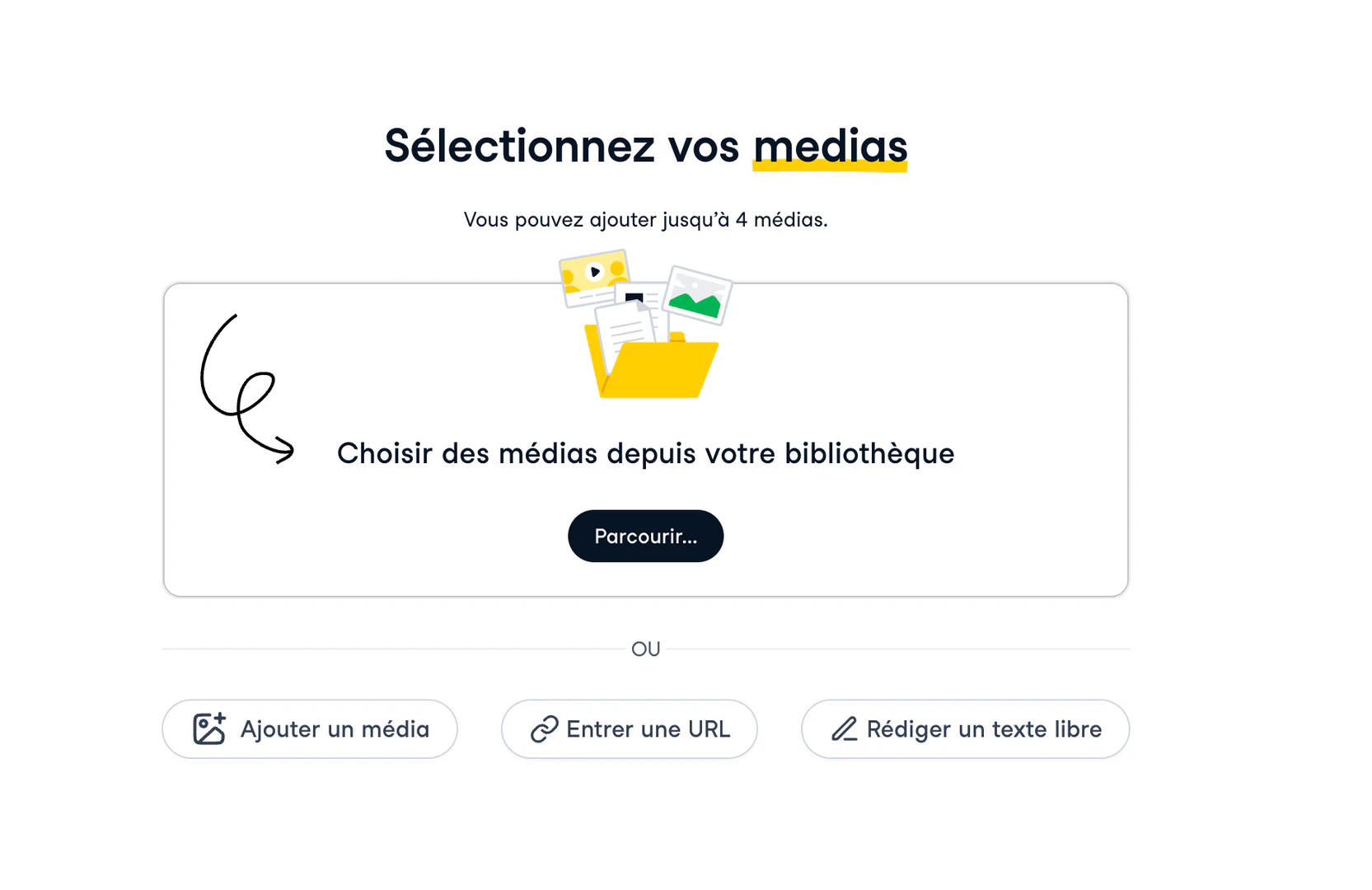Click the green landscape picture card
This screenshot has width=1372, height=890.
click(x=697, y=297)
